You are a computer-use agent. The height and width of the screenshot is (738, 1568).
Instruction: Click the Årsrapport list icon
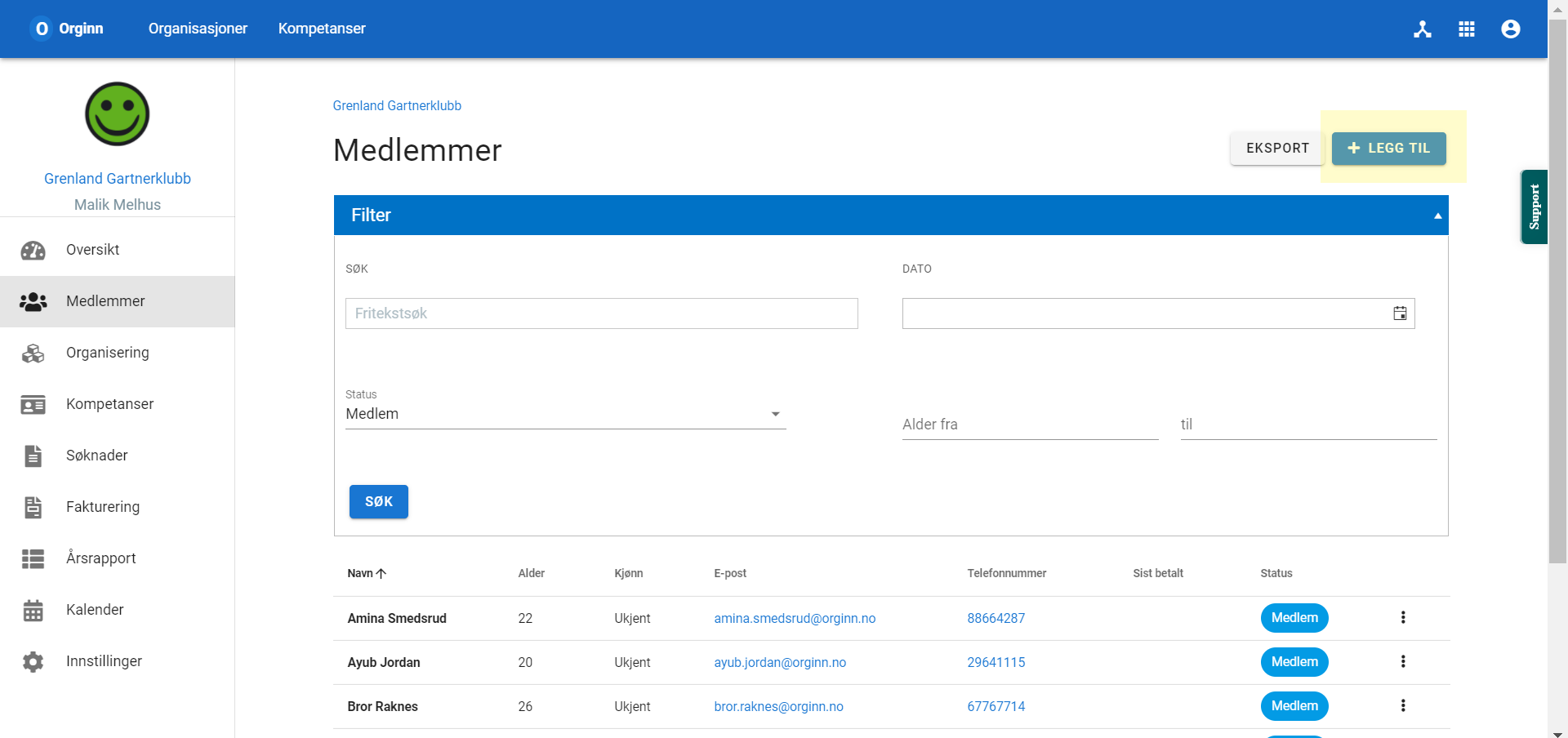point(33,558)
